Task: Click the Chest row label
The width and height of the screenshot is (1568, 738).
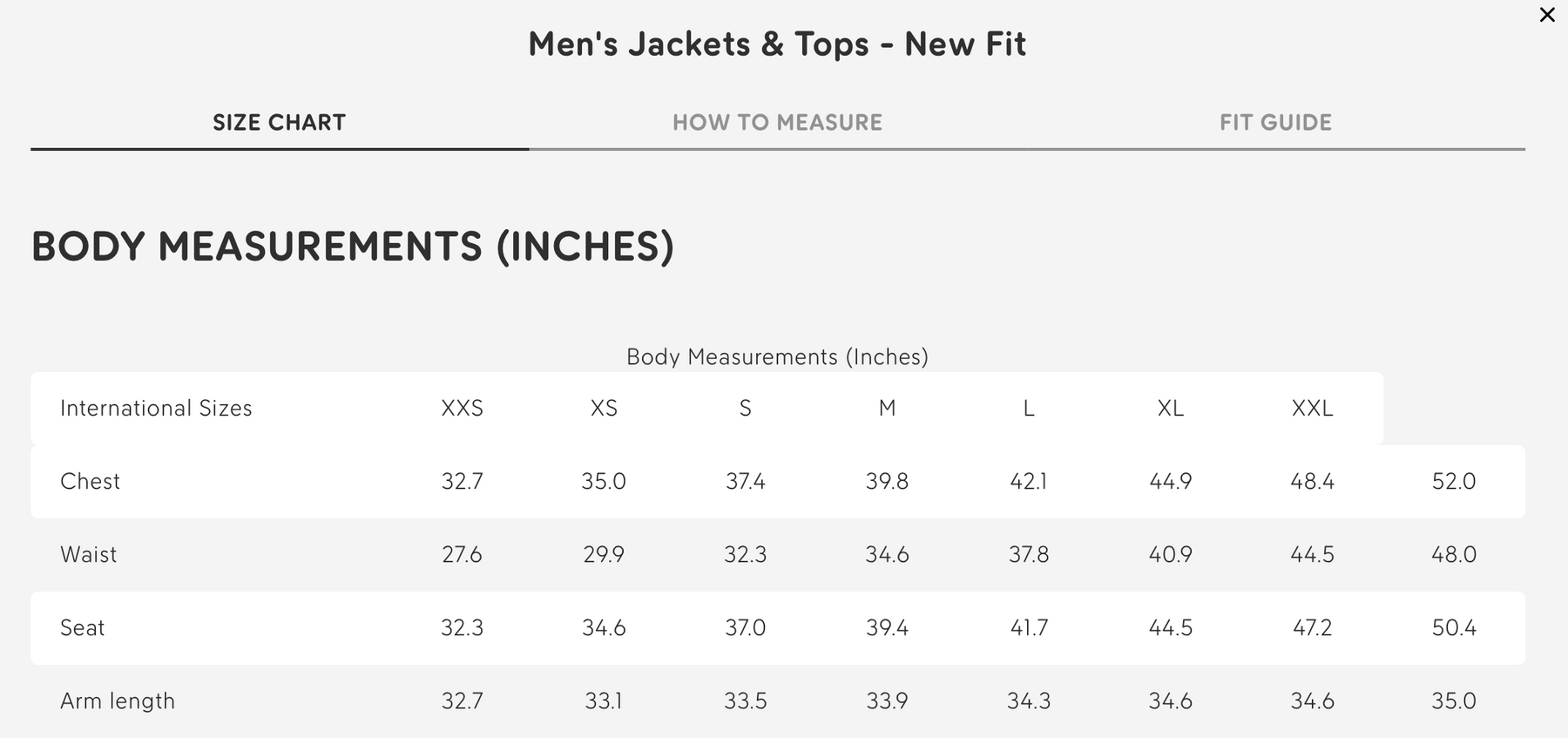Action: click(90, 482)
